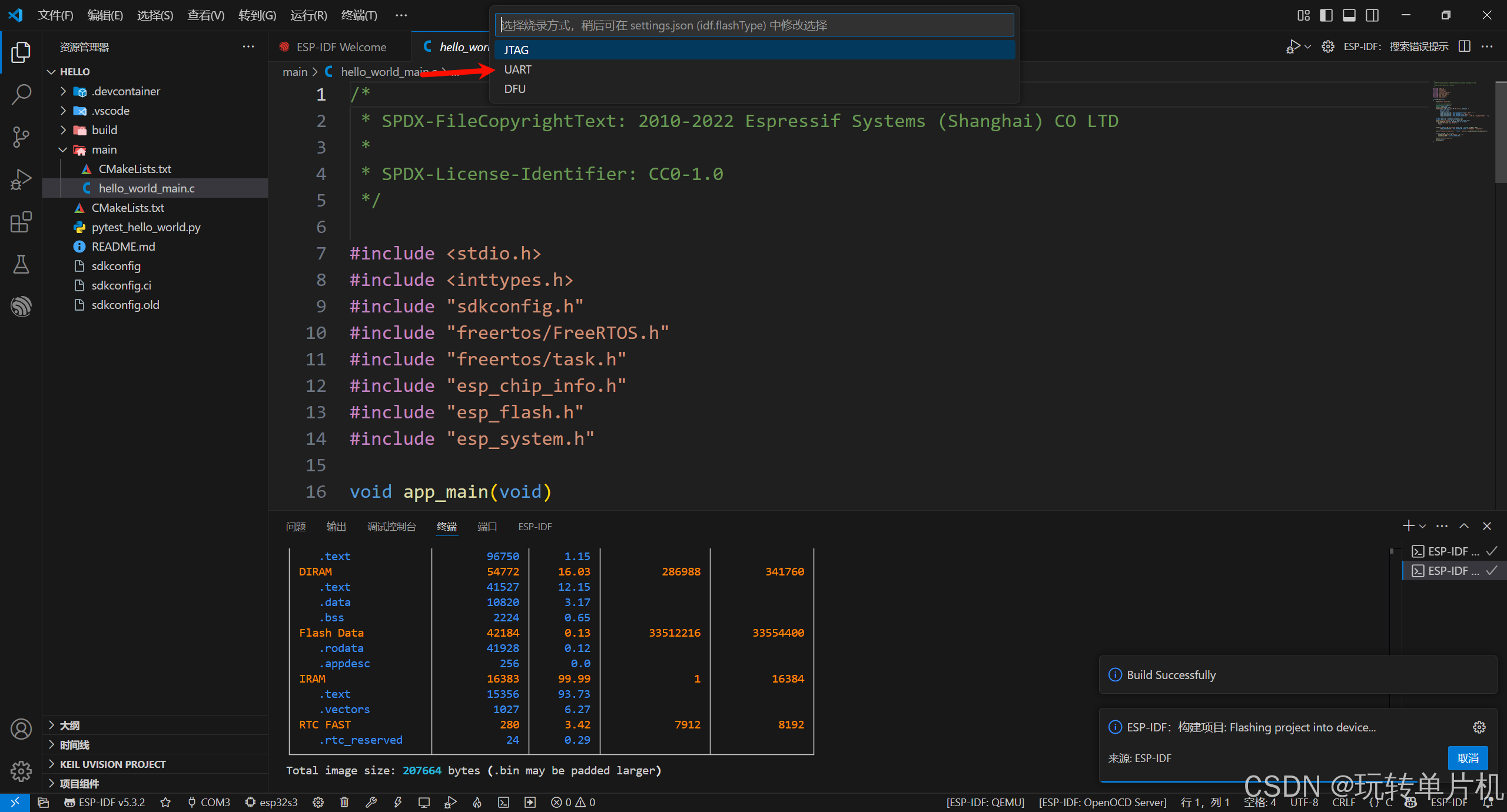Toggle the secondary side bar

[1372, 15]
